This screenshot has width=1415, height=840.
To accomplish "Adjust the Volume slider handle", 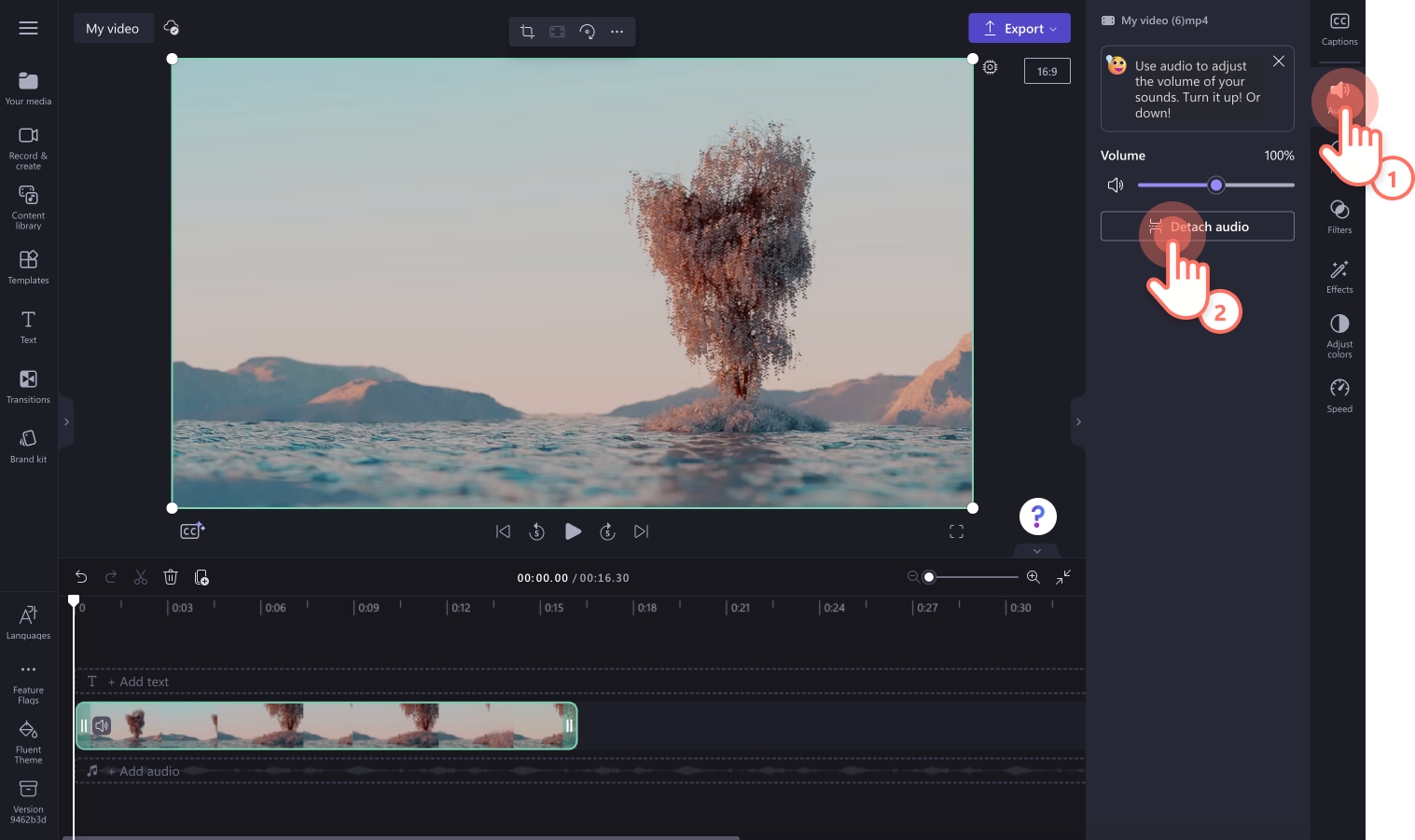I will pyautogui.click(x=1215, y=185).
